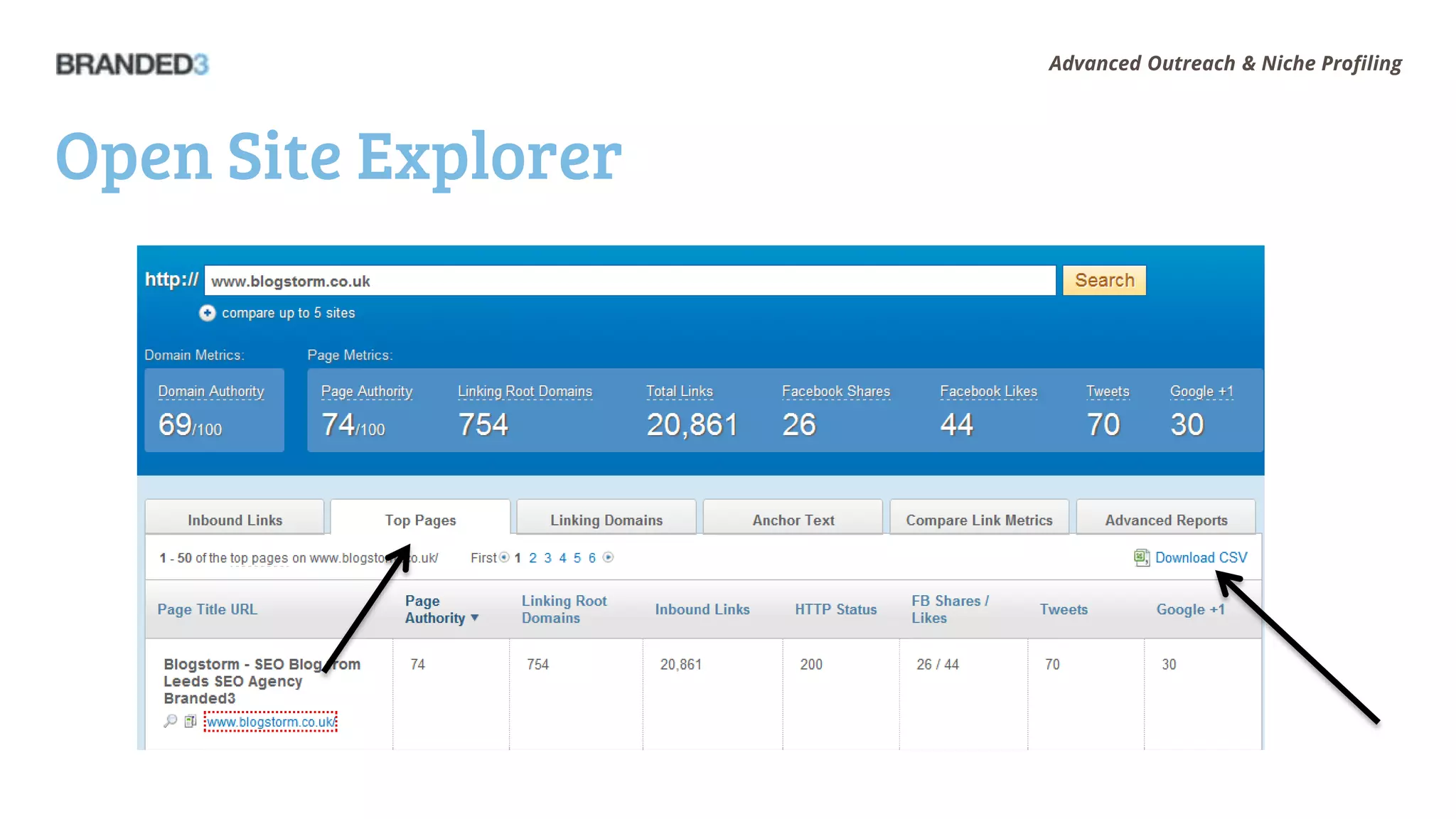This screenshot has height=819, width=1456.
Task: Click the Facebook Likes metric label
Action: [988, 392]
